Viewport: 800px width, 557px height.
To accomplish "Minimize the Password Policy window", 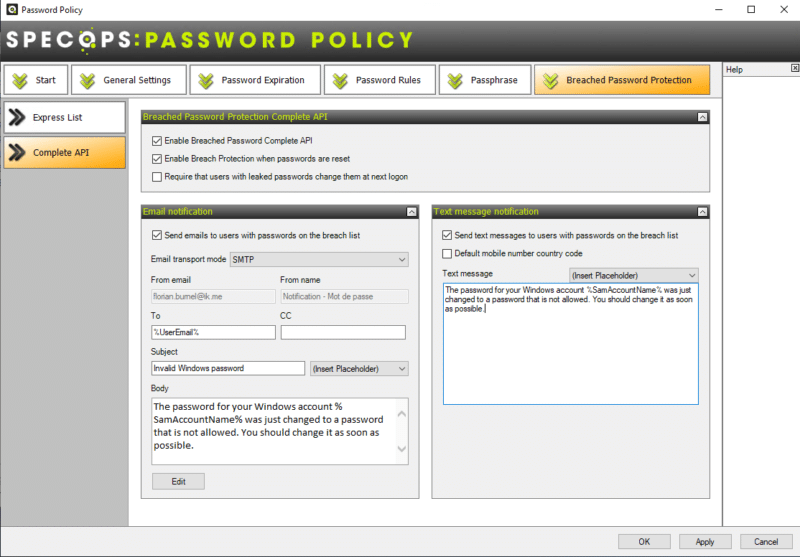I will coord(719,10).
